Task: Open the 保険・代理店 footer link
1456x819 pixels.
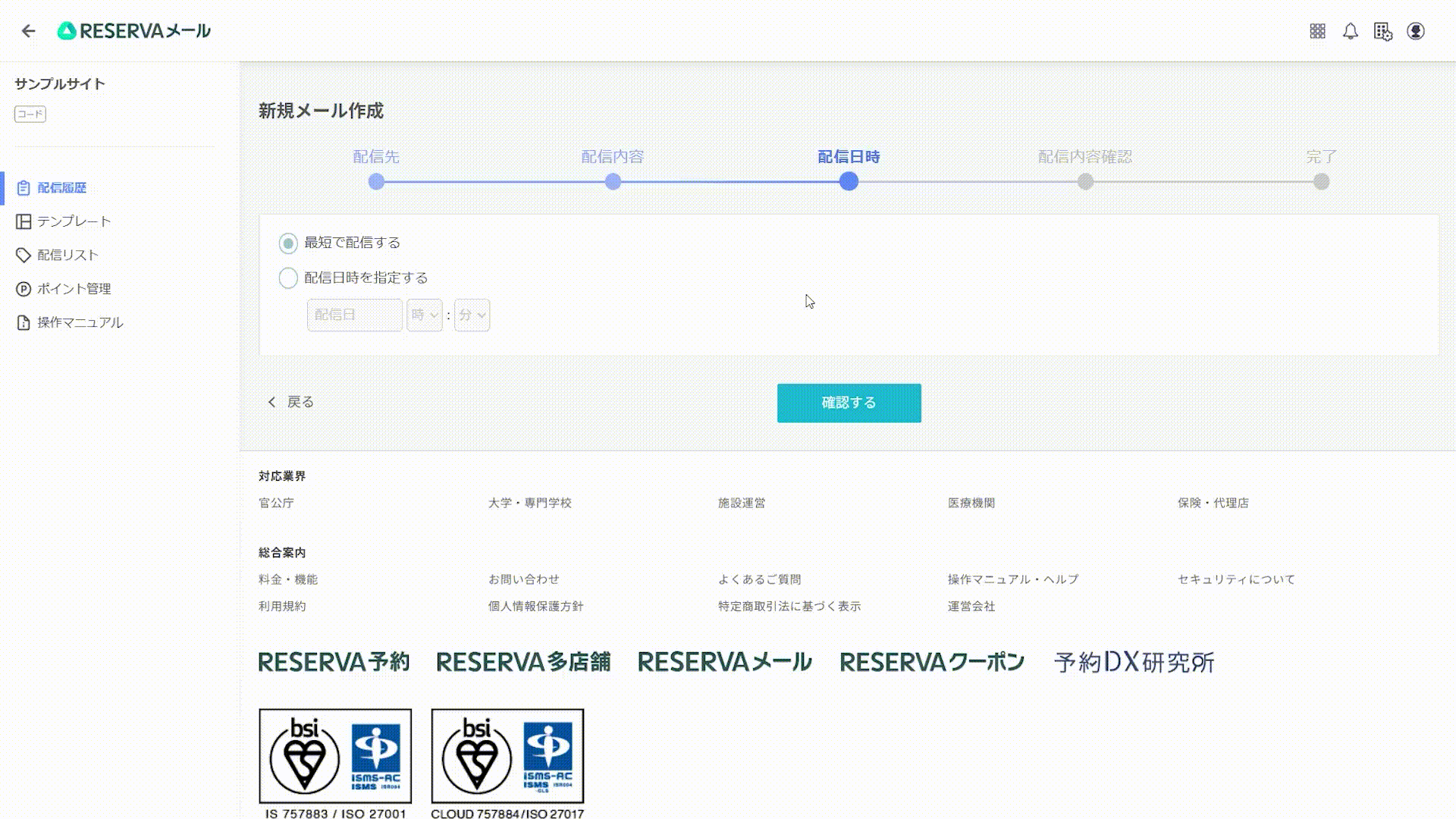Action: 1213,503
